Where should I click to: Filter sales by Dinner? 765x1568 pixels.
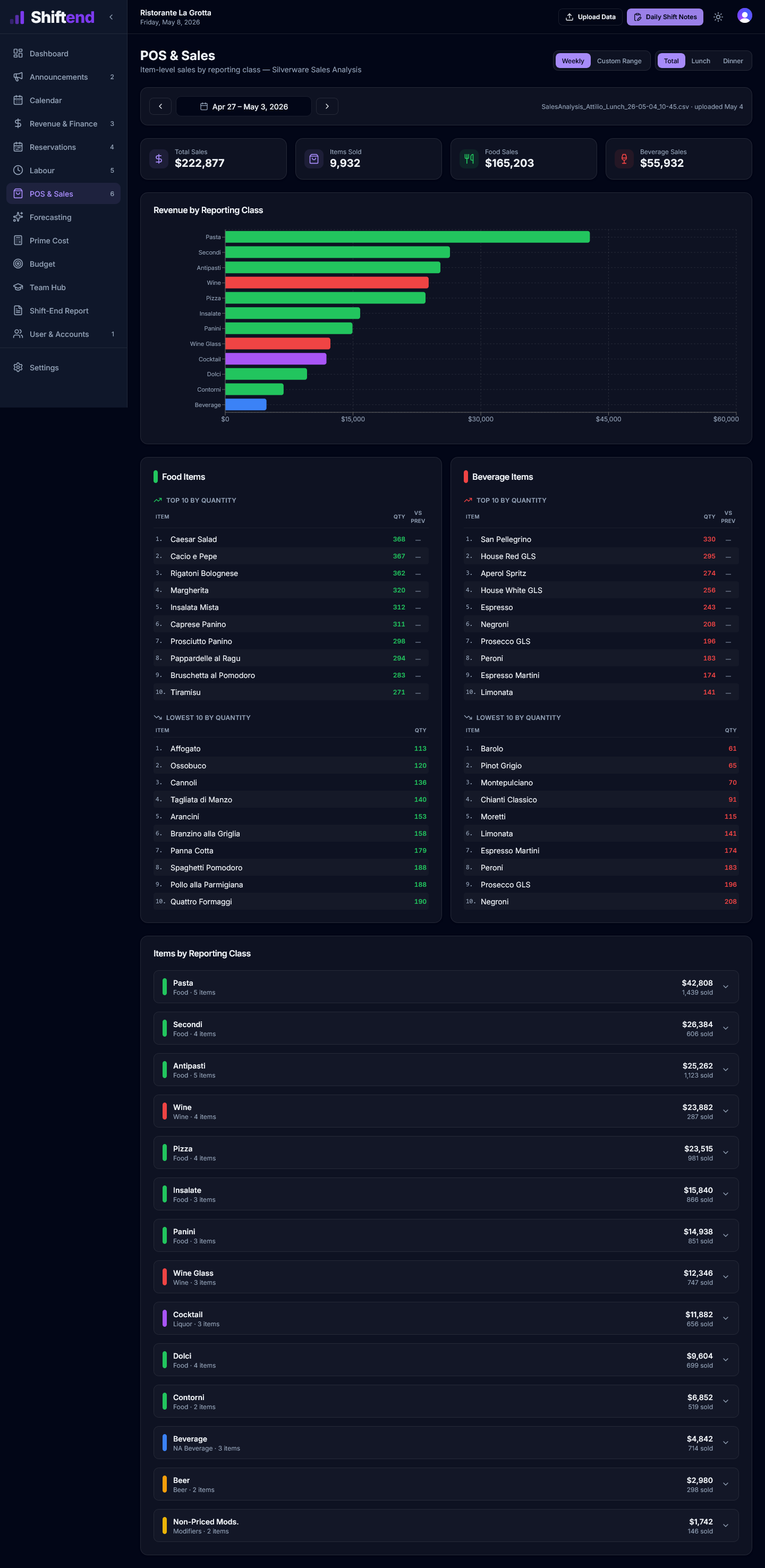click(x=733, y=61)
